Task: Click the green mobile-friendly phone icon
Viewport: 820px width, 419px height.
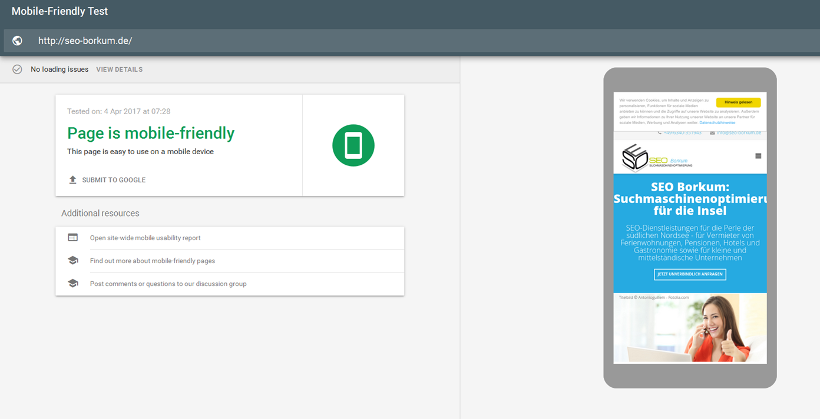Action: pos(354,145)
